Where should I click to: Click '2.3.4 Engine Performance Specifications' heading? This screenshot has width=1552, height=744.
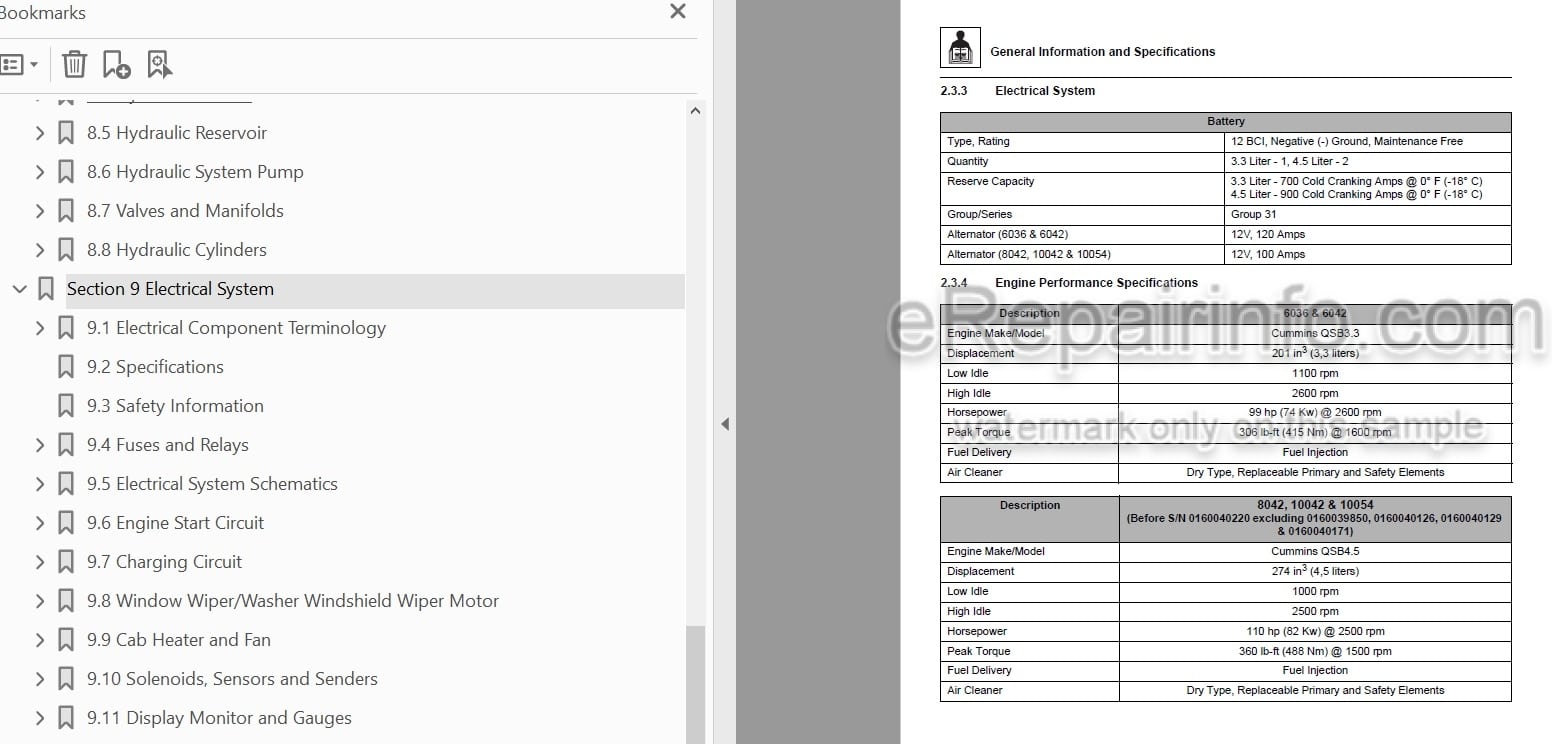click(x=1069, y=283)
